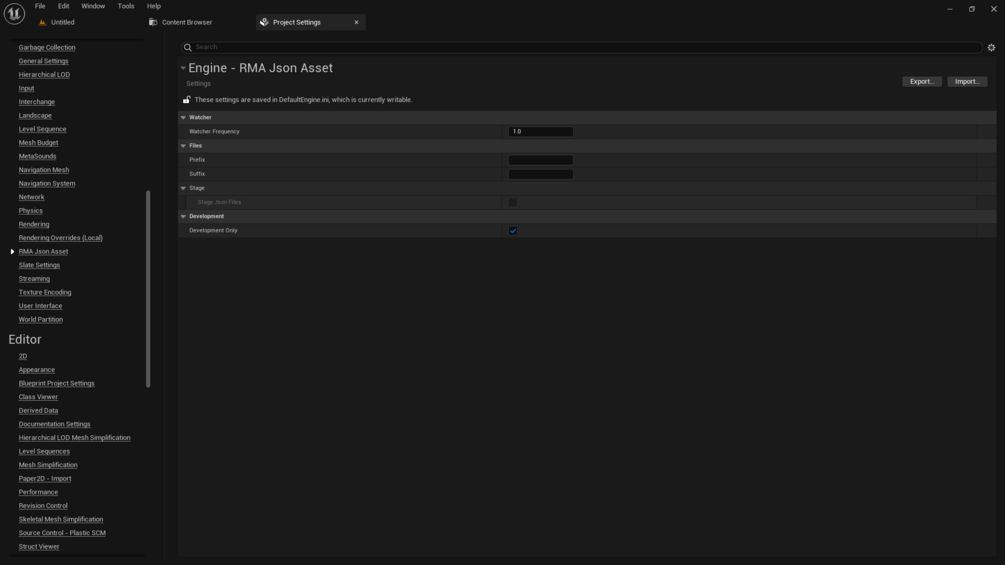Switch to the Content Browser tab

tap(187, 22)
